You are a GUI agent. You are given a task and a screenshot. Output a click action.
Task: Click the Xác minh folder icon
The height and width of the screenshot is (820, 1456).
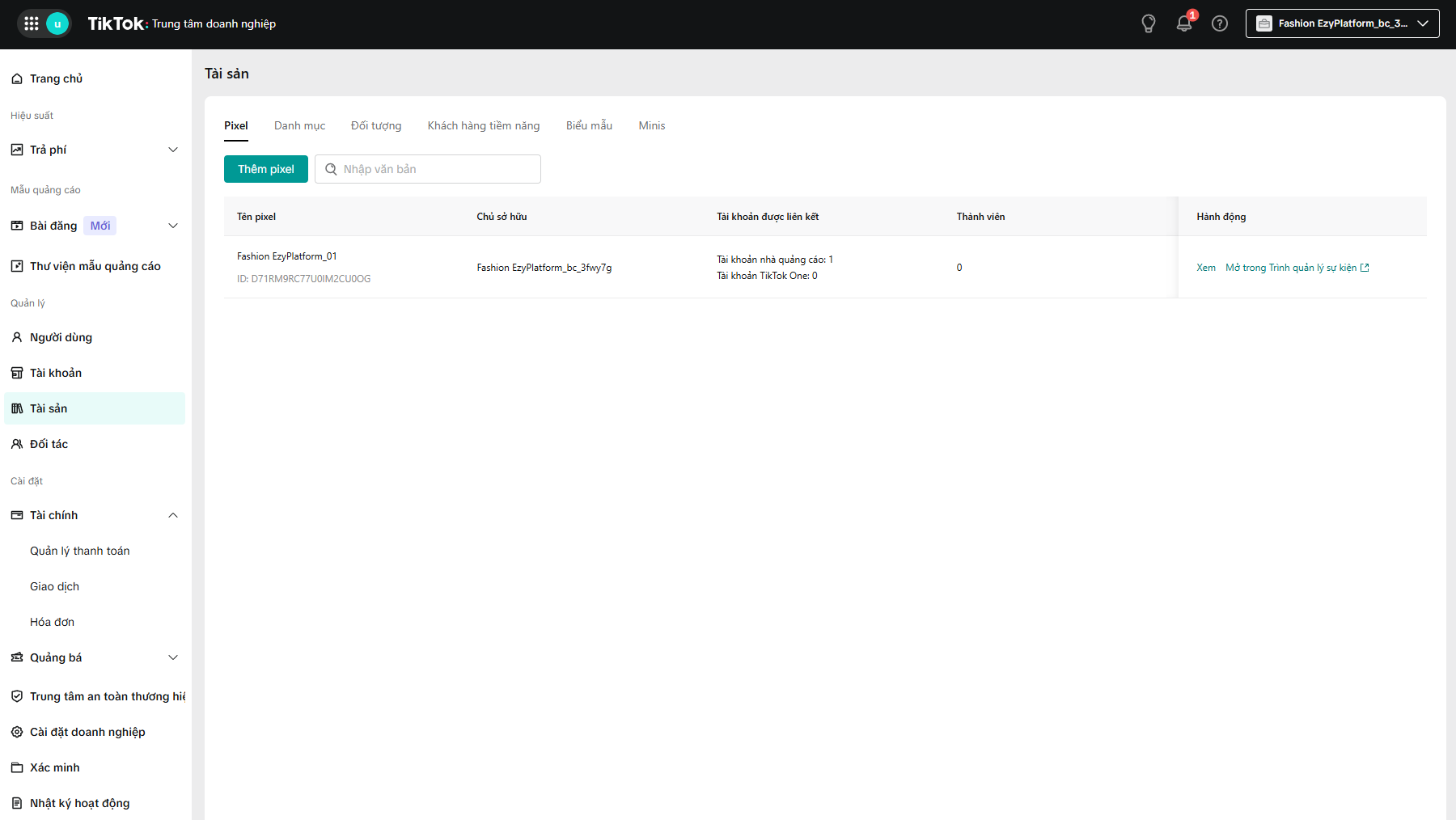pyautogui.click(x=17, y=767)
